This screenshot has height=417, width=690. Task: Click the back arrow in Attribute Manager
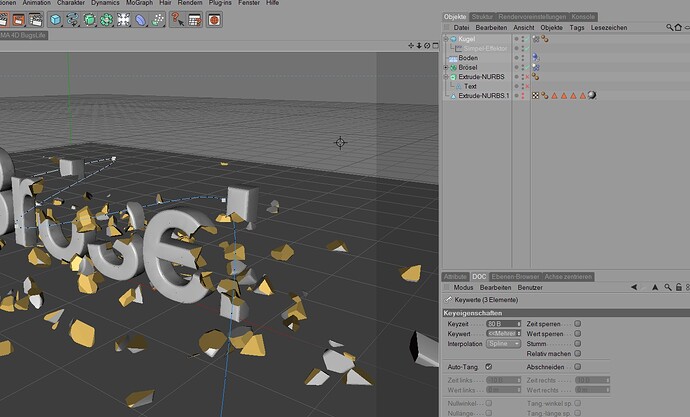(634, 287)
